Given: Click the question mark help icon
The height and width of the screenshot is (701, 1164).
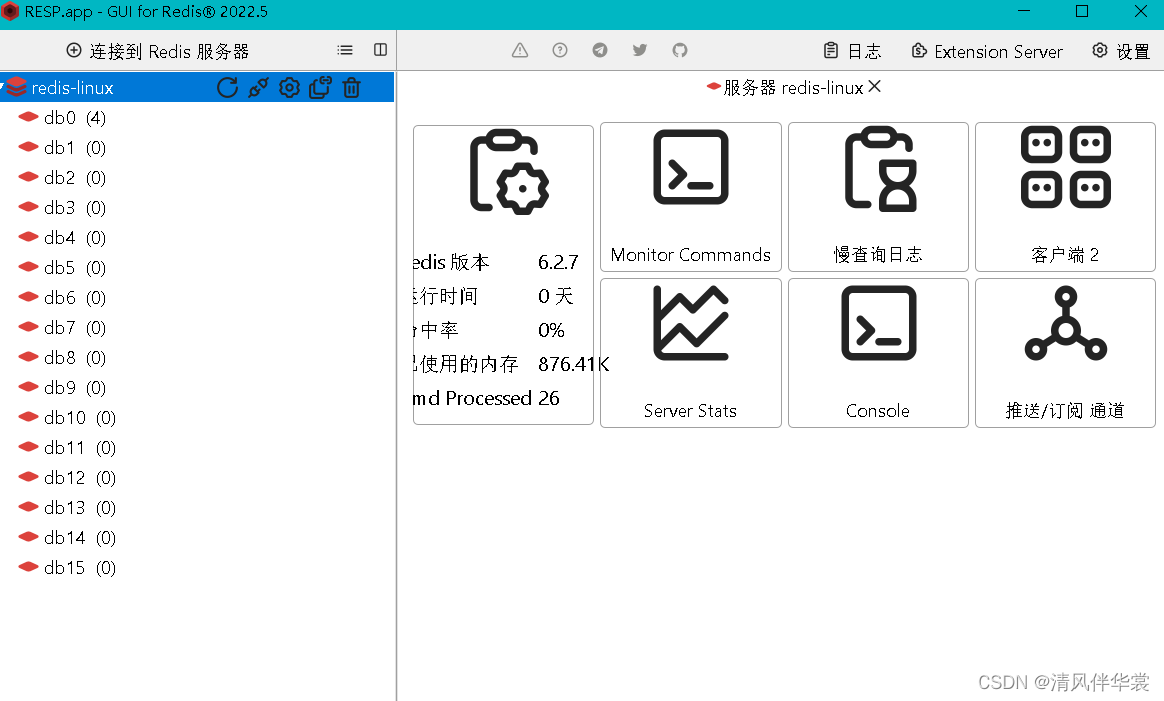Looking at the screenshot, I should tap(559, 50).
